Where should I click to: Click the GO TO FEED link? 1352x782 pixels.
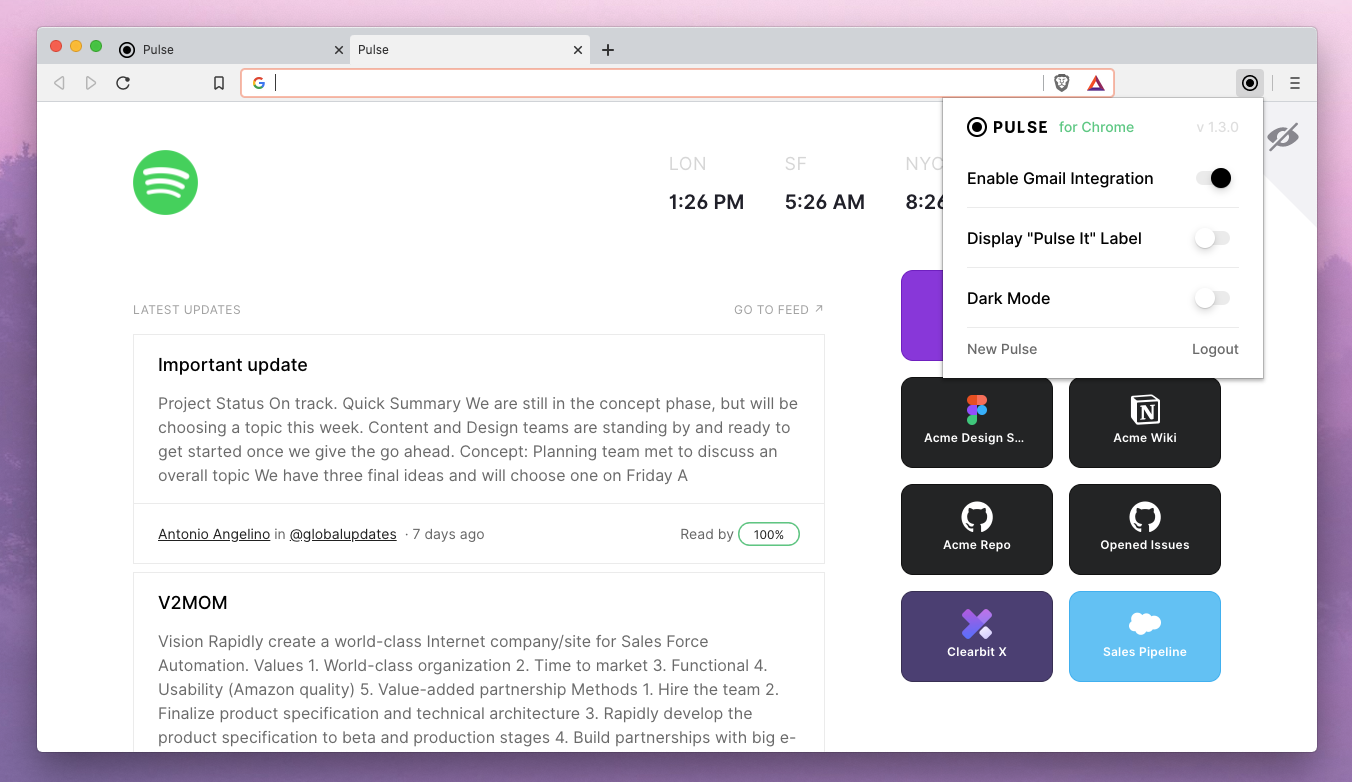[778, 310]
